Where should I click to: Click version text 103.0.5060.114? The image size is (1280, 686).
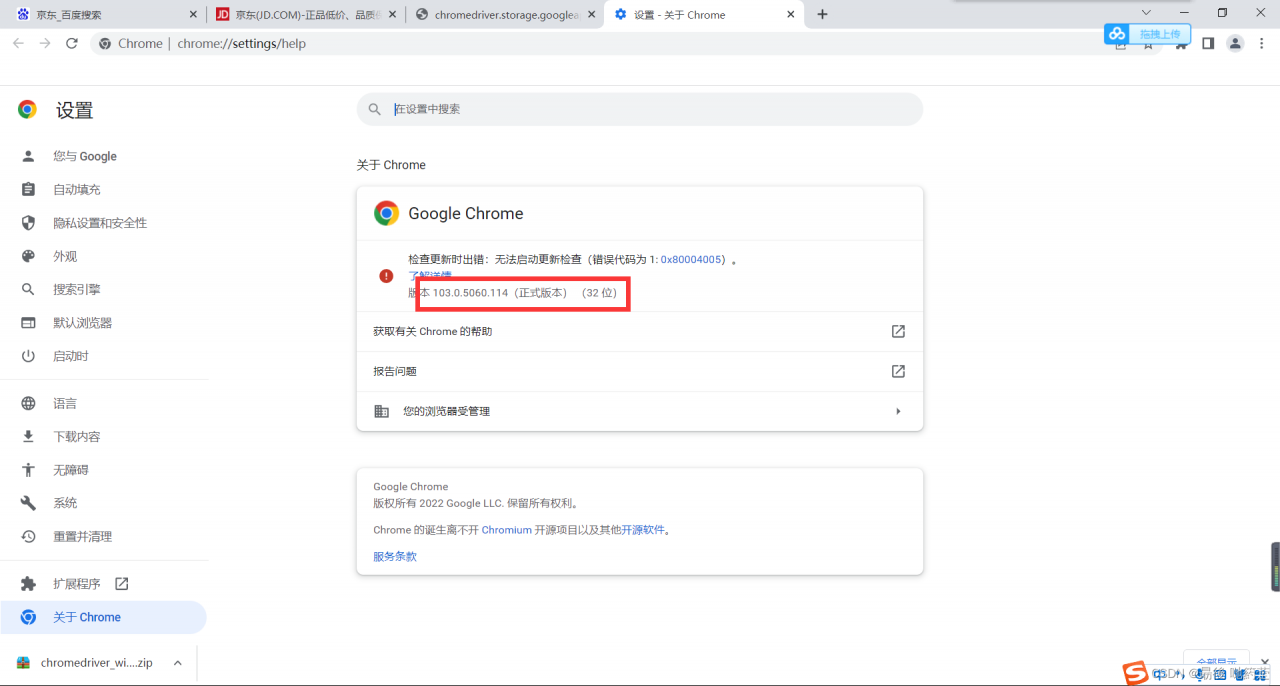click(x=470, y=293)
